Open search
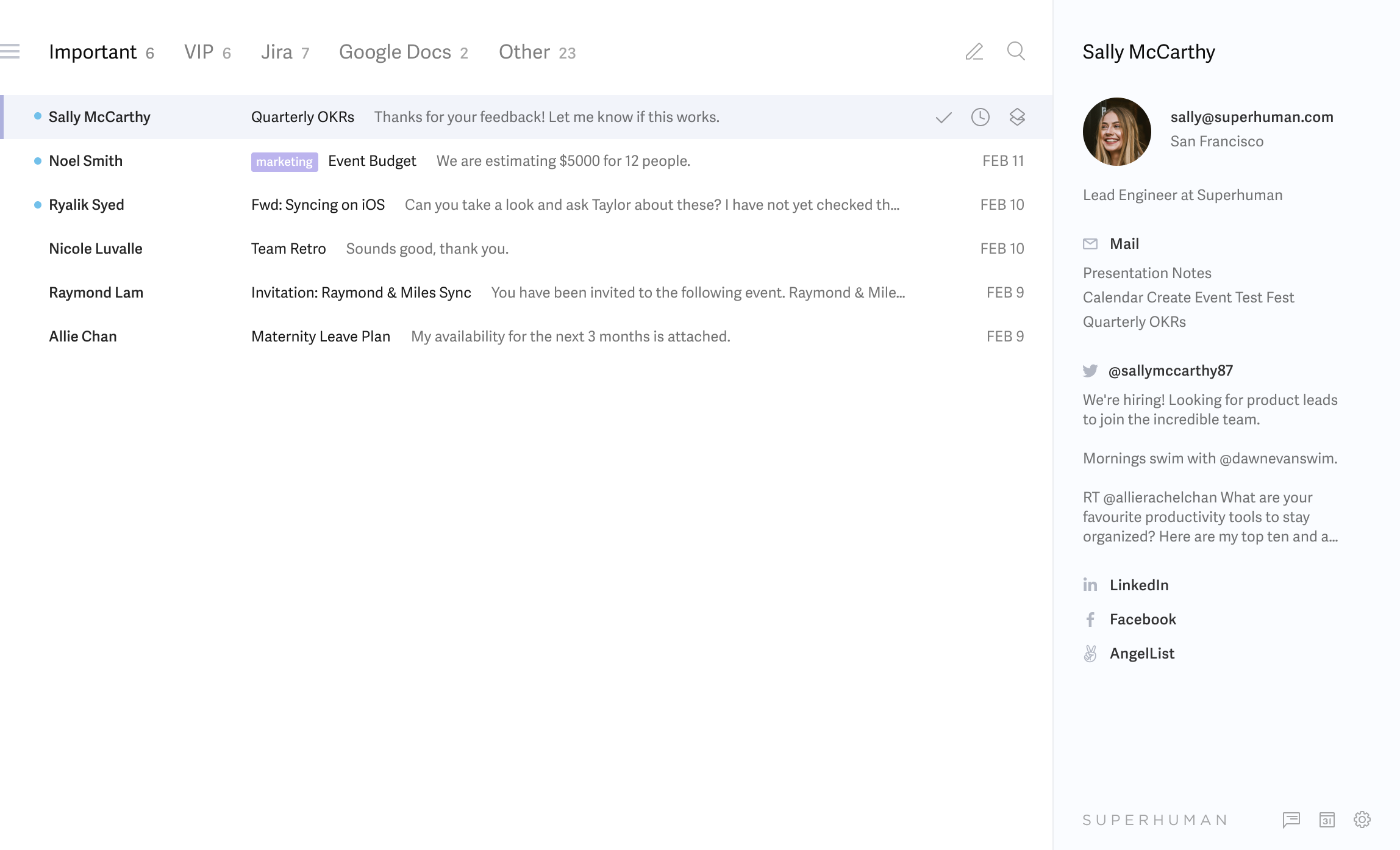Viewport: 1400px width, 850px height. coord(1015,52)
